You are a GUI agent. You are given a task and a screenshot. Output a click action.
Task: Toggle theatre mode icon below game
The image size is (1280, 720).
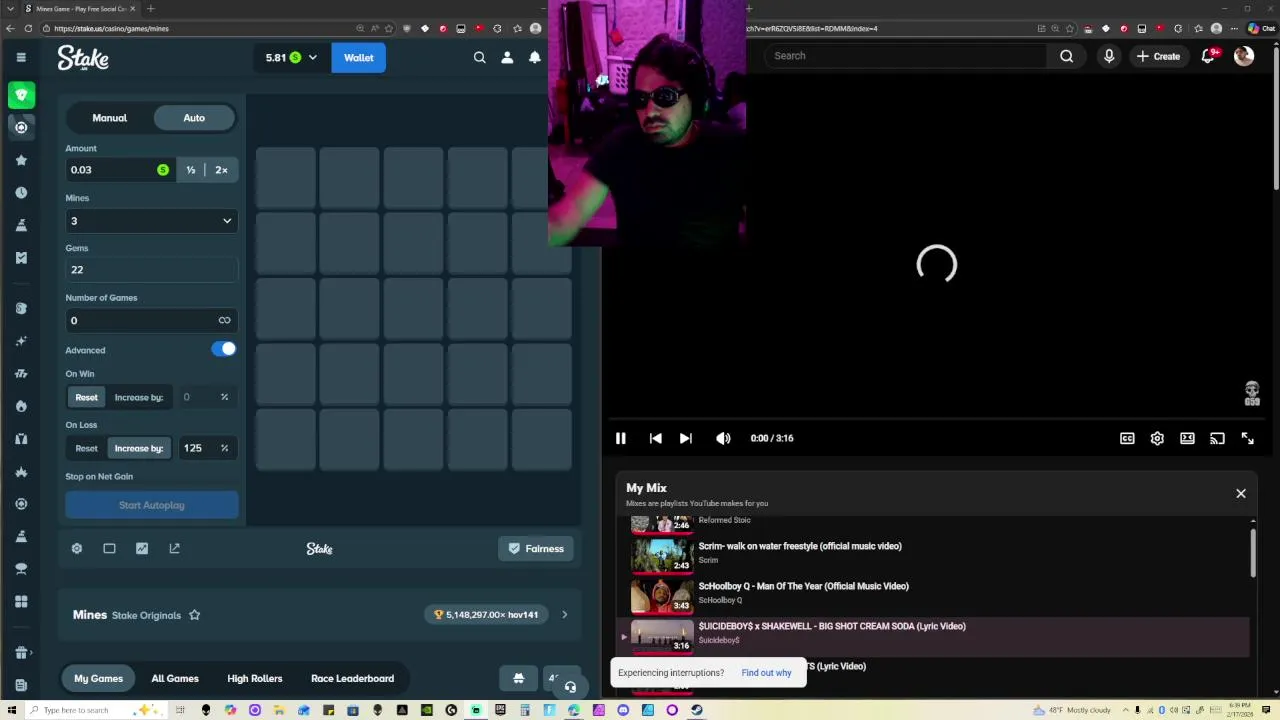pos(109,548)
